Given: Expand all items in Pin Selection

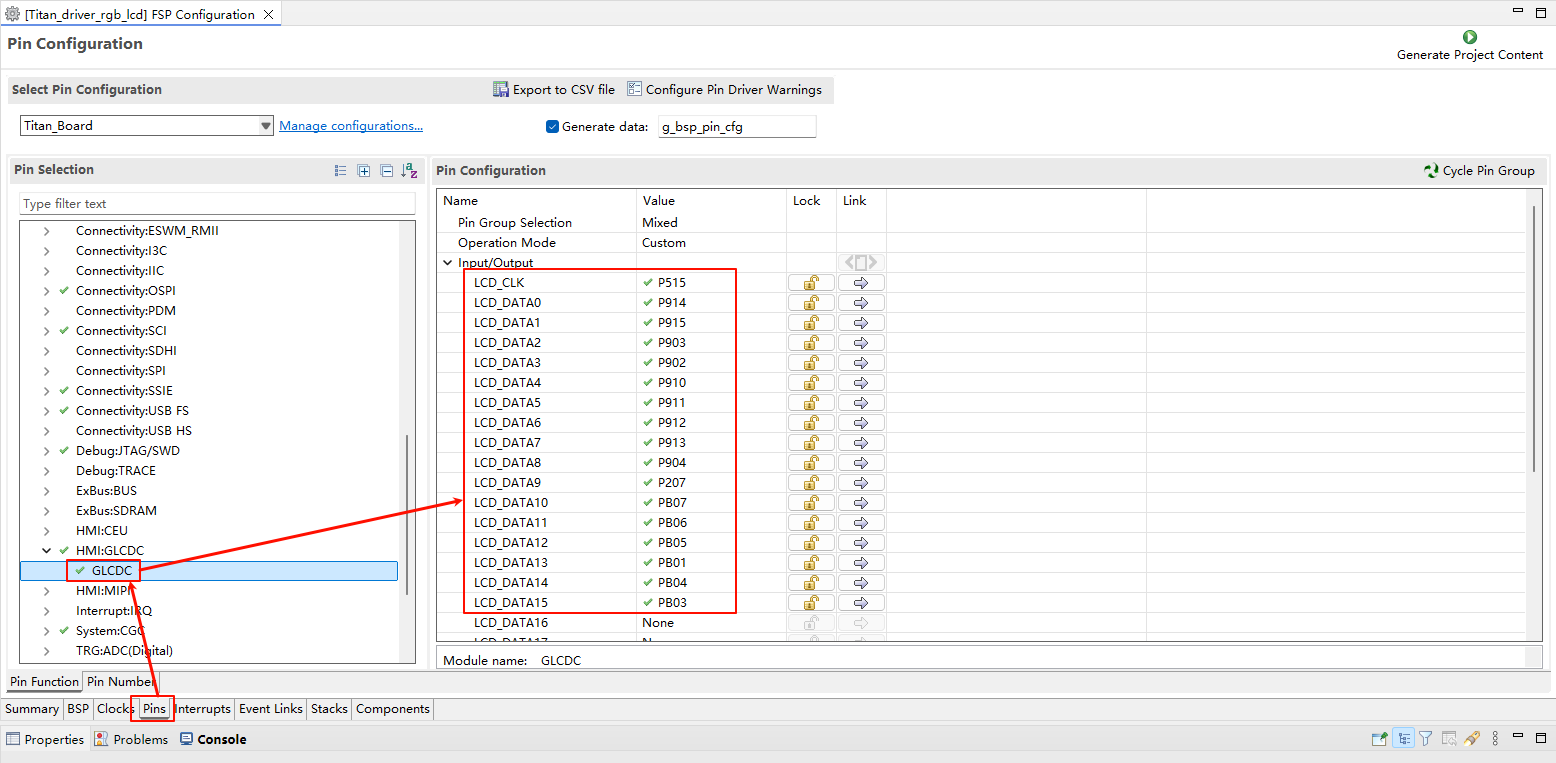Looking at the screenshot, I should [x=364, y=171].
